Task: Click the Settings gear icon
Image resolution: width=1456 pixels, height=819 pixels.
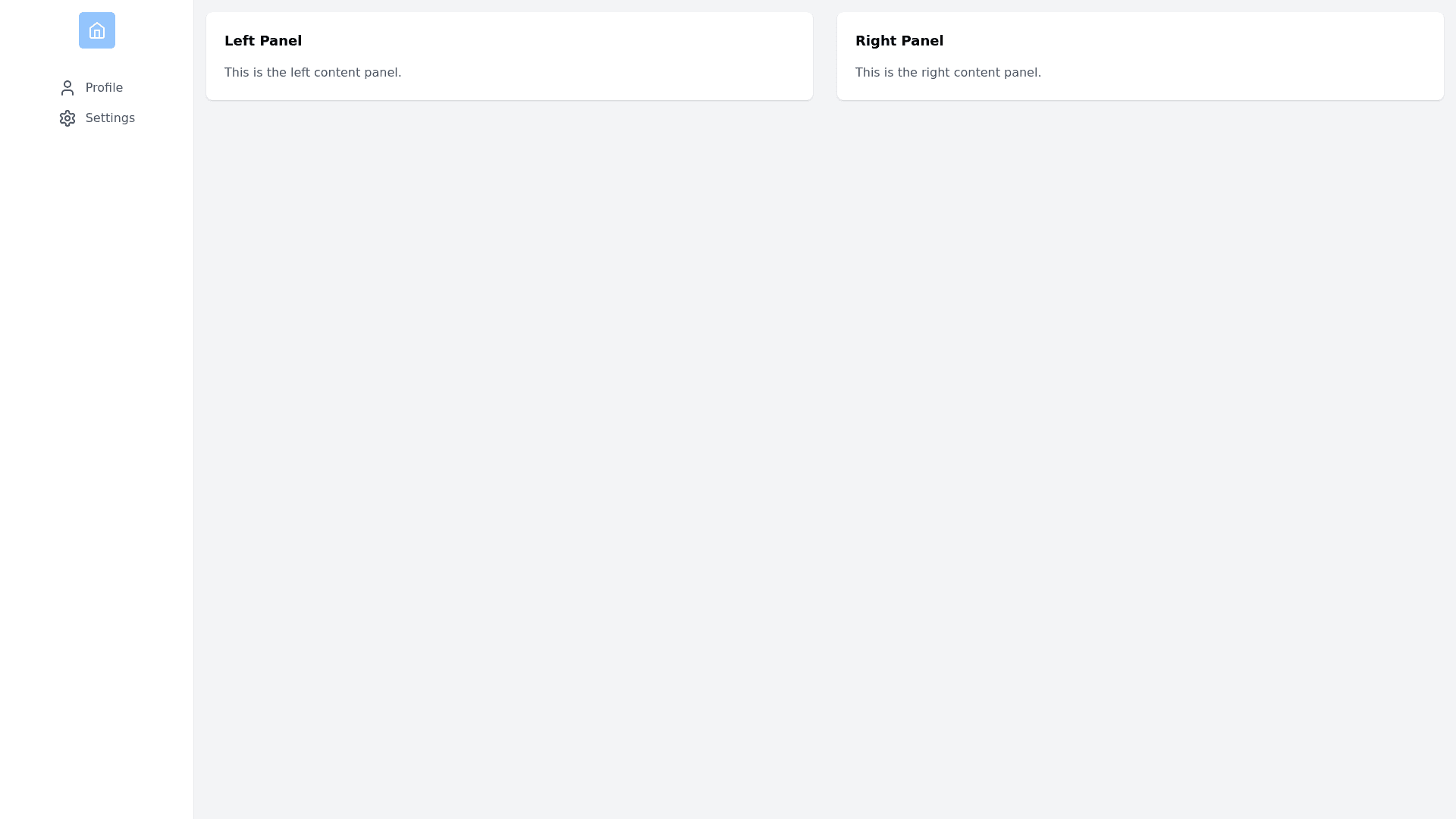Action: (x=67, y=118)
